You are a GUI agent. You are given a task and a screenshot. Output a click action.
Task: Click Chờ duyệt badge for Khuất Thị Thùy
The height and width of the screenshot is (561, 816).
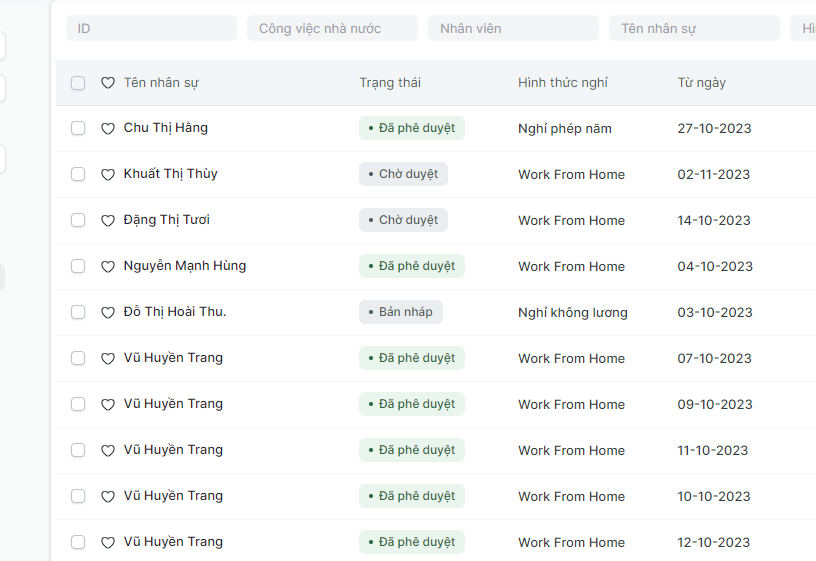click(403, 174)
